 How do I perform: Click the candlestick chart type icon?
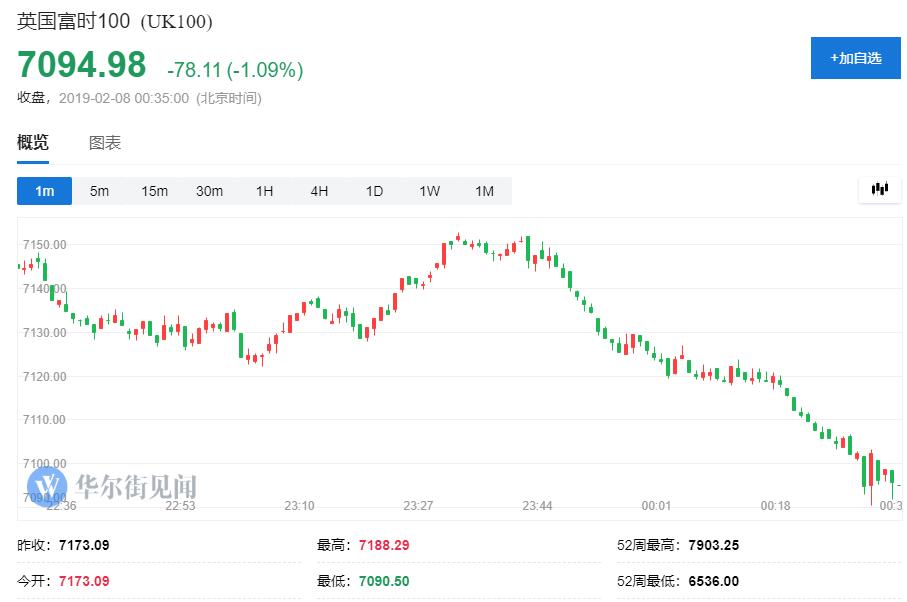coord(880,189)
